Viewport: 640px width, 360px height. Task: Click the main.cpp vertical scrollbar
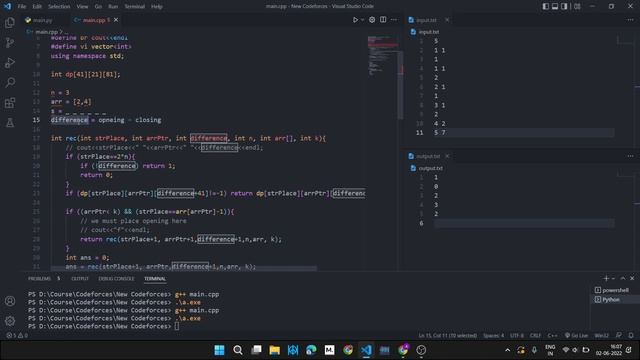(x=401, y=85)
